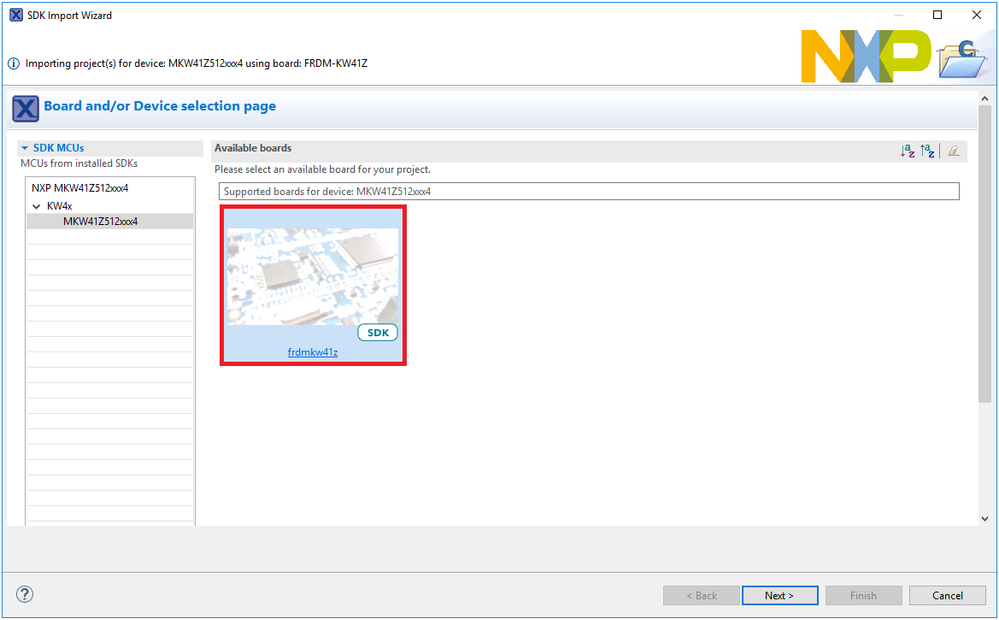This screenshot has height=620, width=999.
Task: Click the 'Available boards' heading
Action: (253, 148)
